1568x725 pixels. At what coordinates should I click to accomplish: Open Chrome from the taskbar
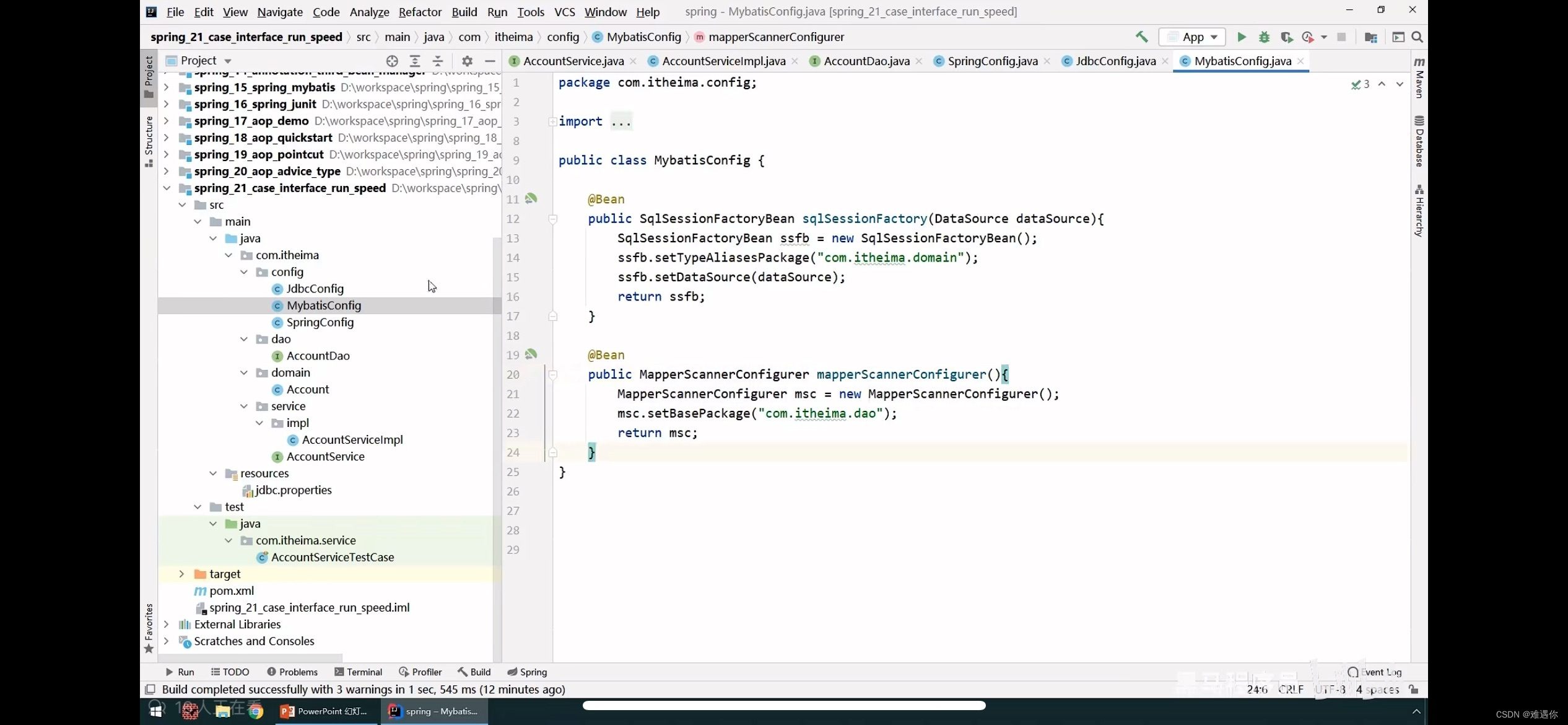256,711
